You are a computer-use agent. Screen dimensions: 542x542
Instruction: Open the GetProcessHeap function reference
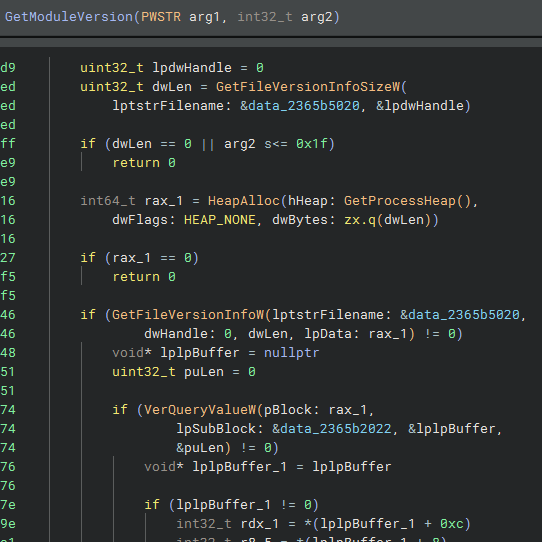coord(400,201)
